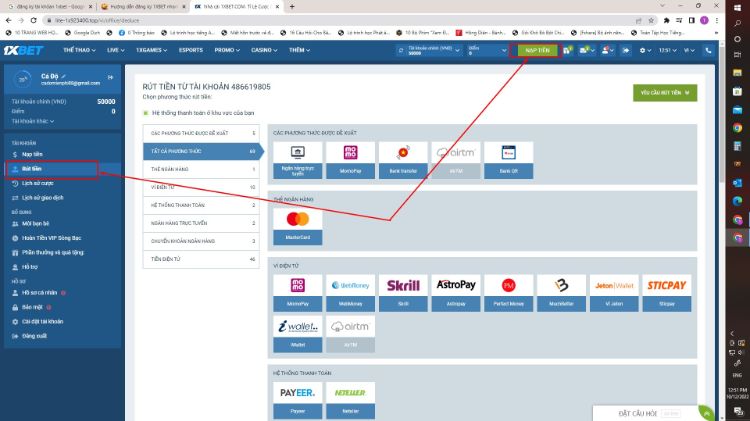The height and width of the screenshot is (421, 750).
Task: Open the THÊM dropdown
Action: tap(299, 50)
